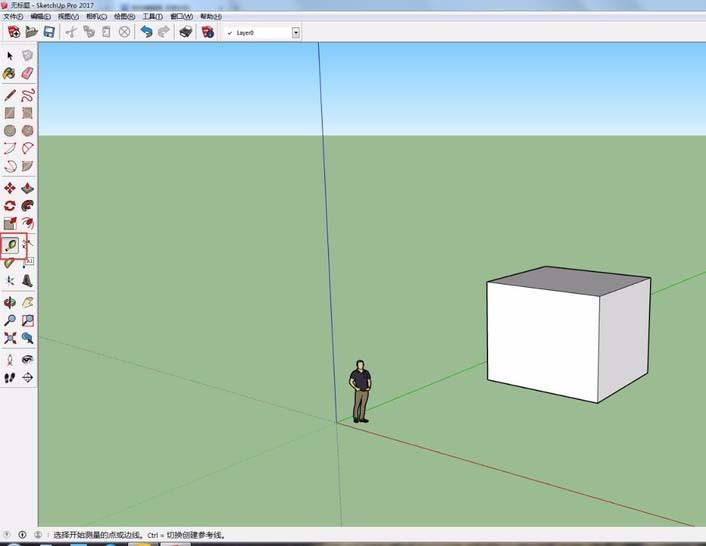The width and height of the screenshot is (706, 546).
Task: Select the Pan hand tool
Action: (x=27, y=302)
